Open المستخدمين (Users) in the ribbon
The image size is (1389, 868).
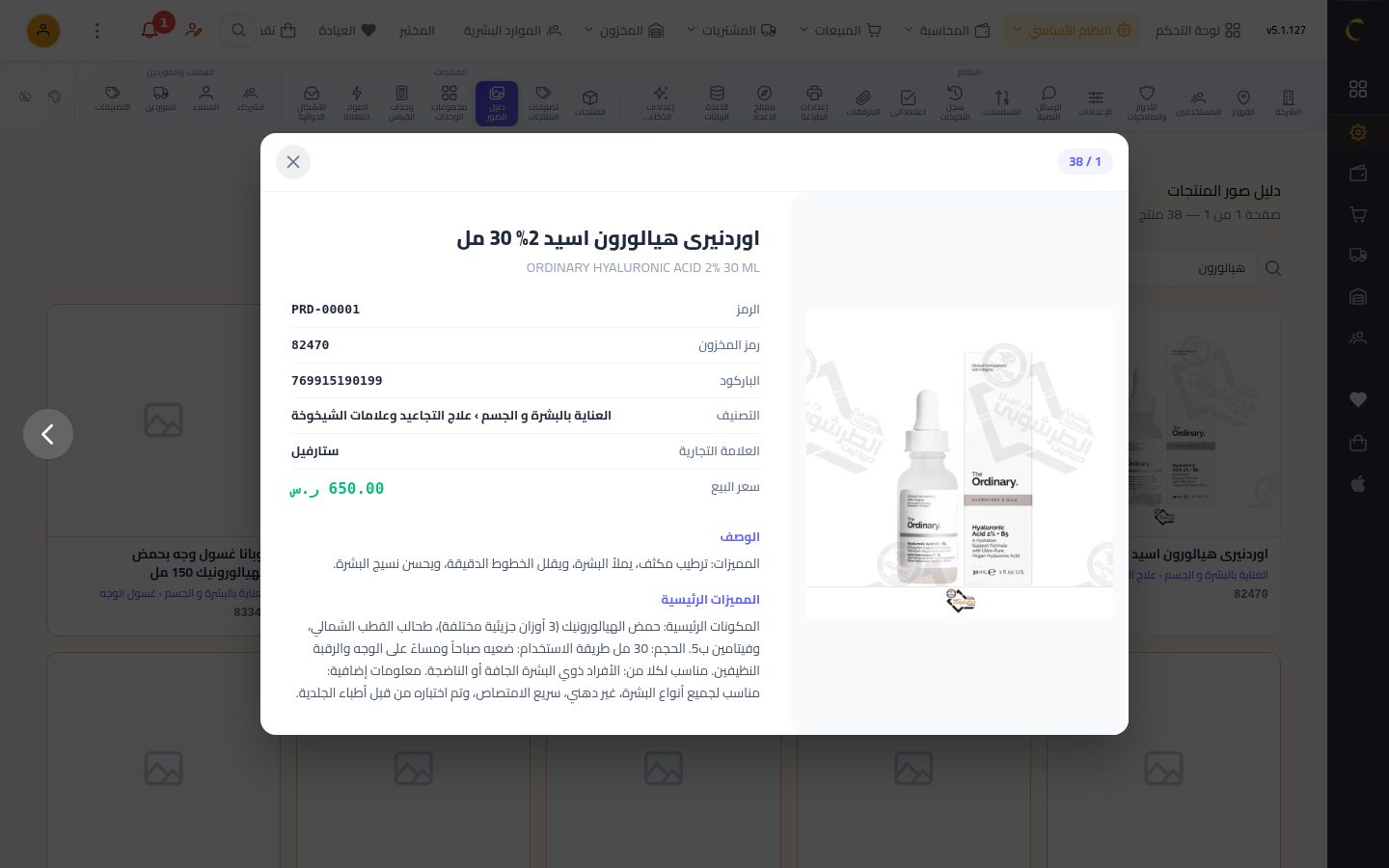[x=1198, y=102]
